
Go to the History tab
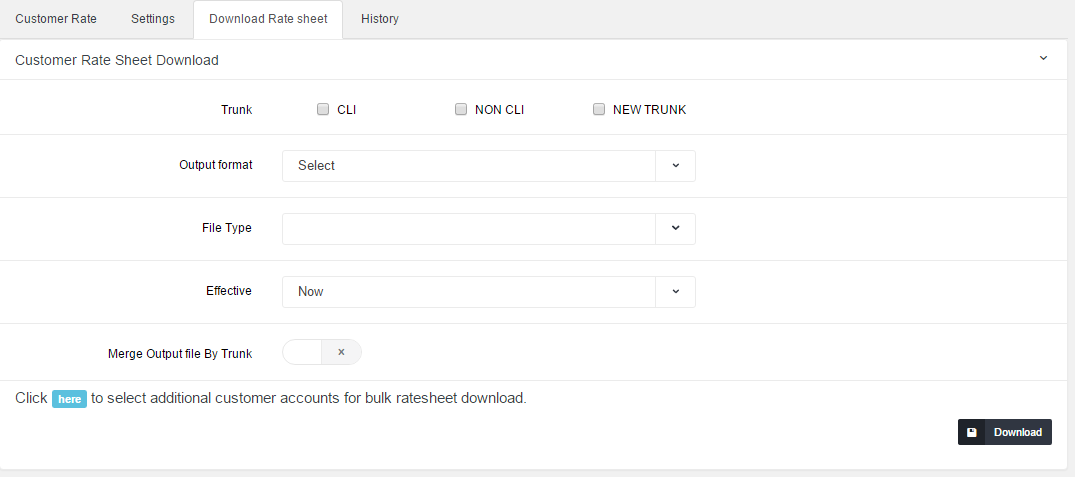(x=380, y=19)
